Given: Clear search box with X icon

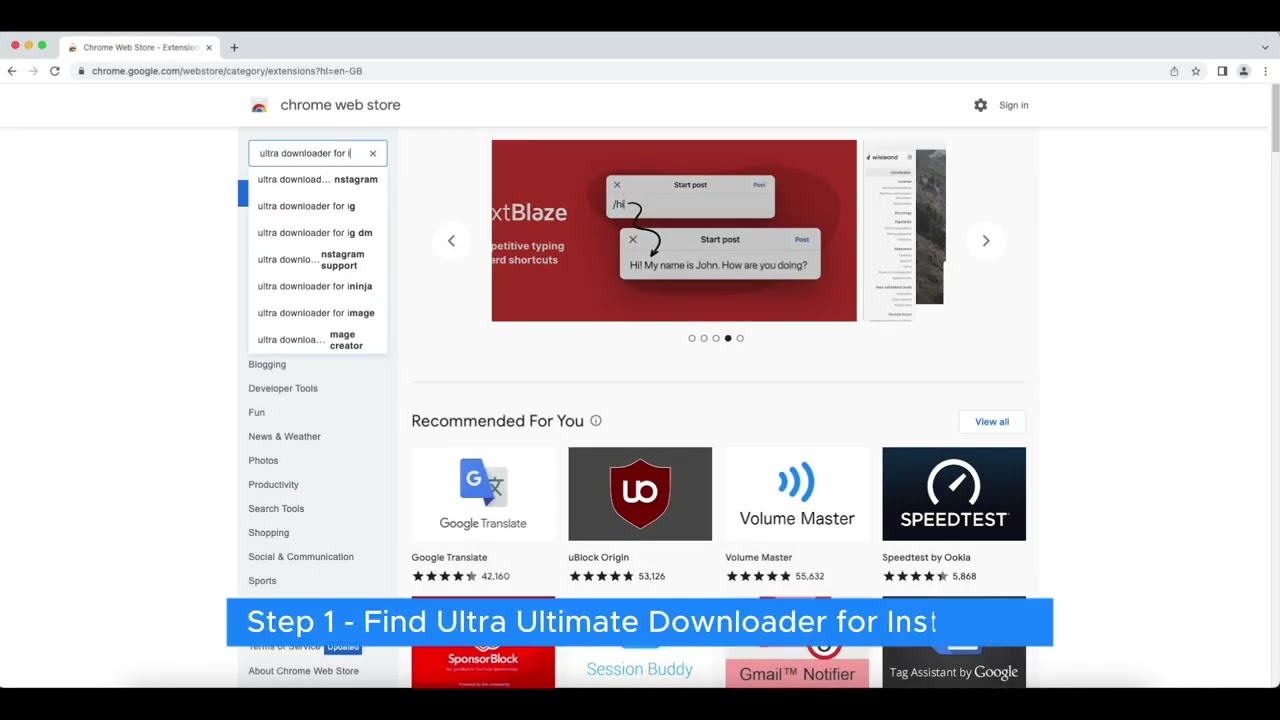Looking at the screenshot, I should (373, 153).
